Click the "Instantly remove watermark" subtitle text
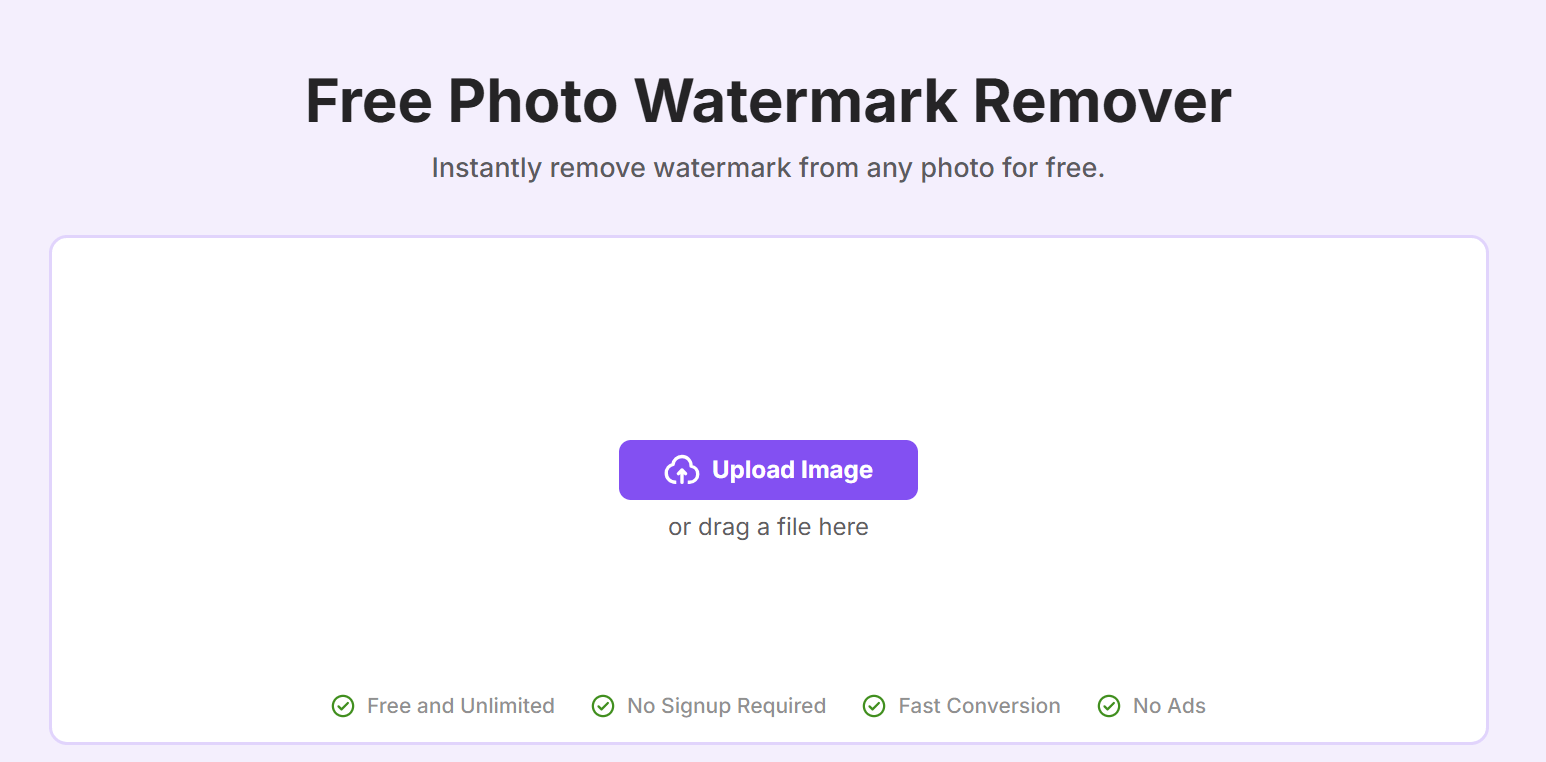 (768, 168)
